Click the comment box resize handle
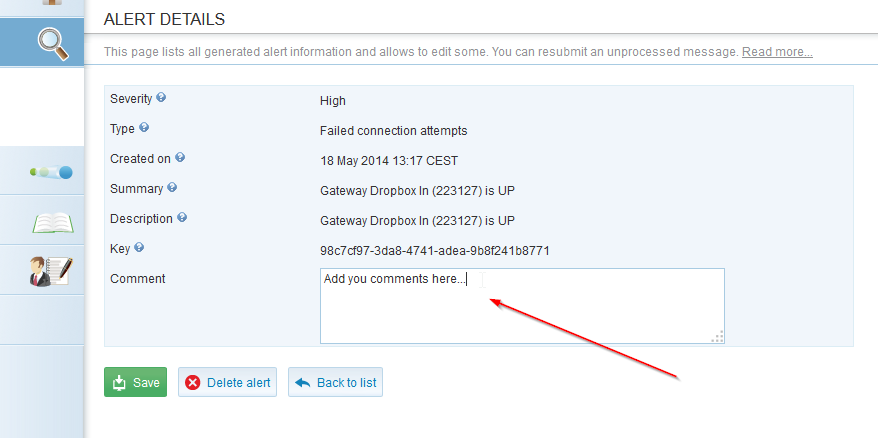 (717, 337)
